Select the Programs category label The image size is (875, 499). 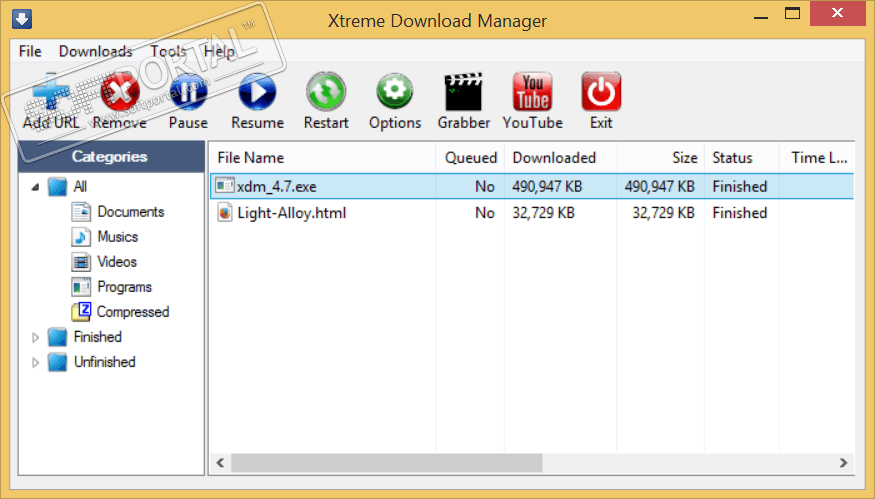(124, 287)
